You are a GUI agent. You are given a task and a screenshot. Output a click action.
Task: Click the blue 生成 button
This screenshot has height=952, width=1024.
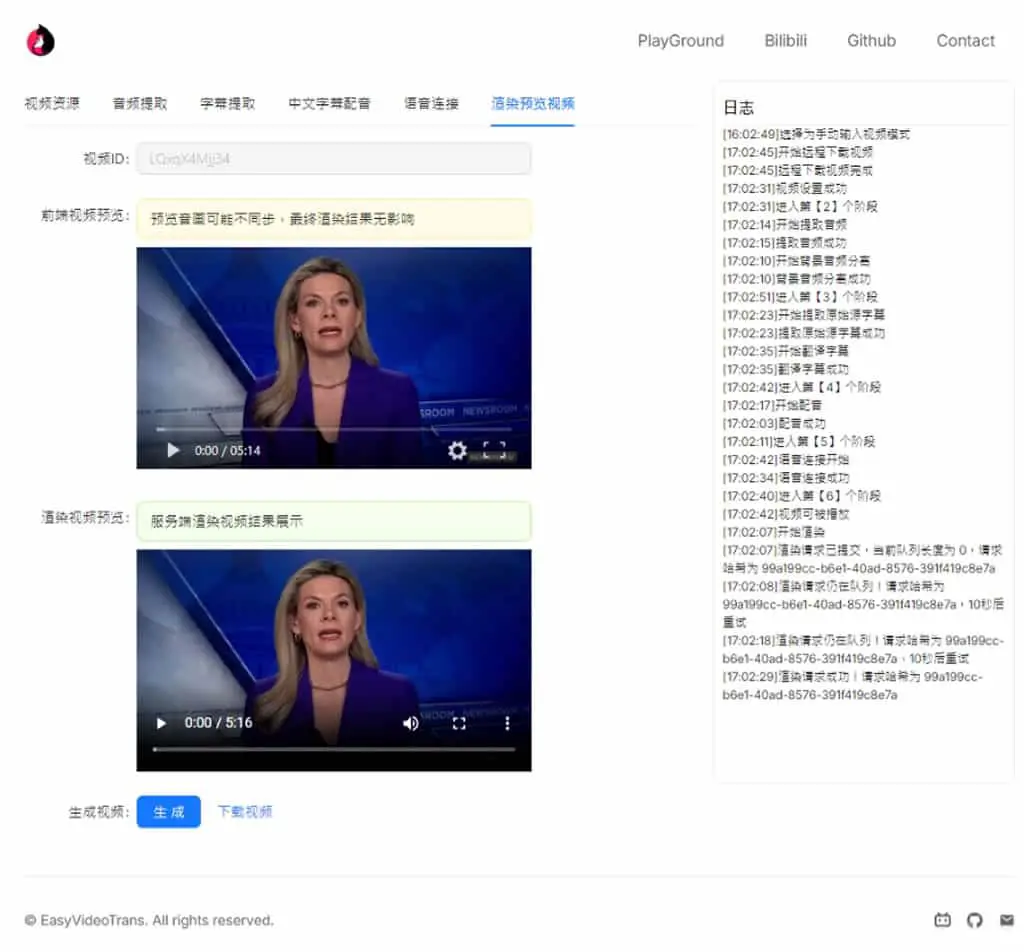coord(168,812)
